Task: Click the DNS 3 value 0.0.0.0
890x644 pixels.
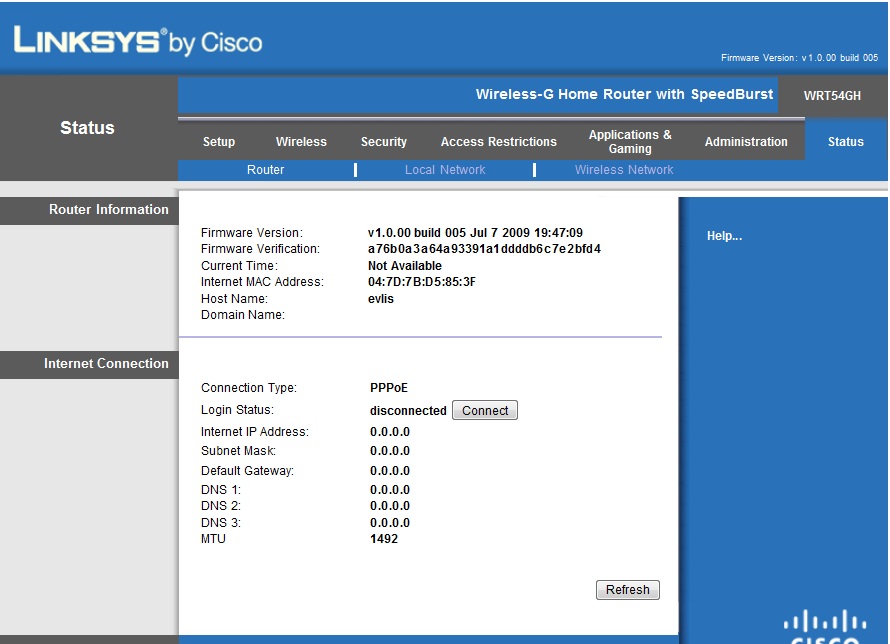Action: point(390,523)
